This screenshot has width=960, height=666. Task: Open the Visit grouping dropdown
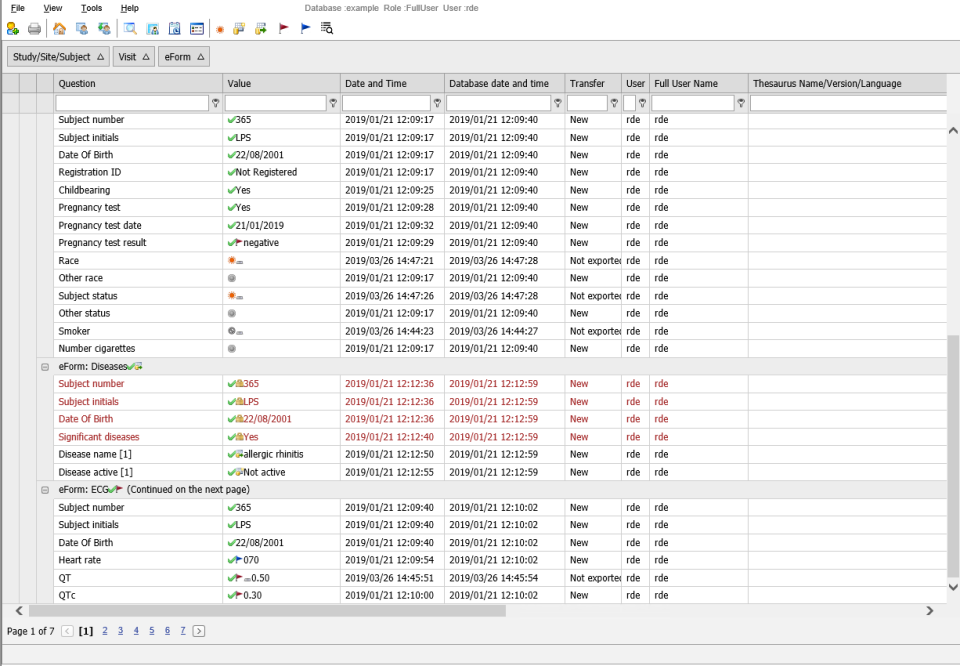[x=133, y=56]
